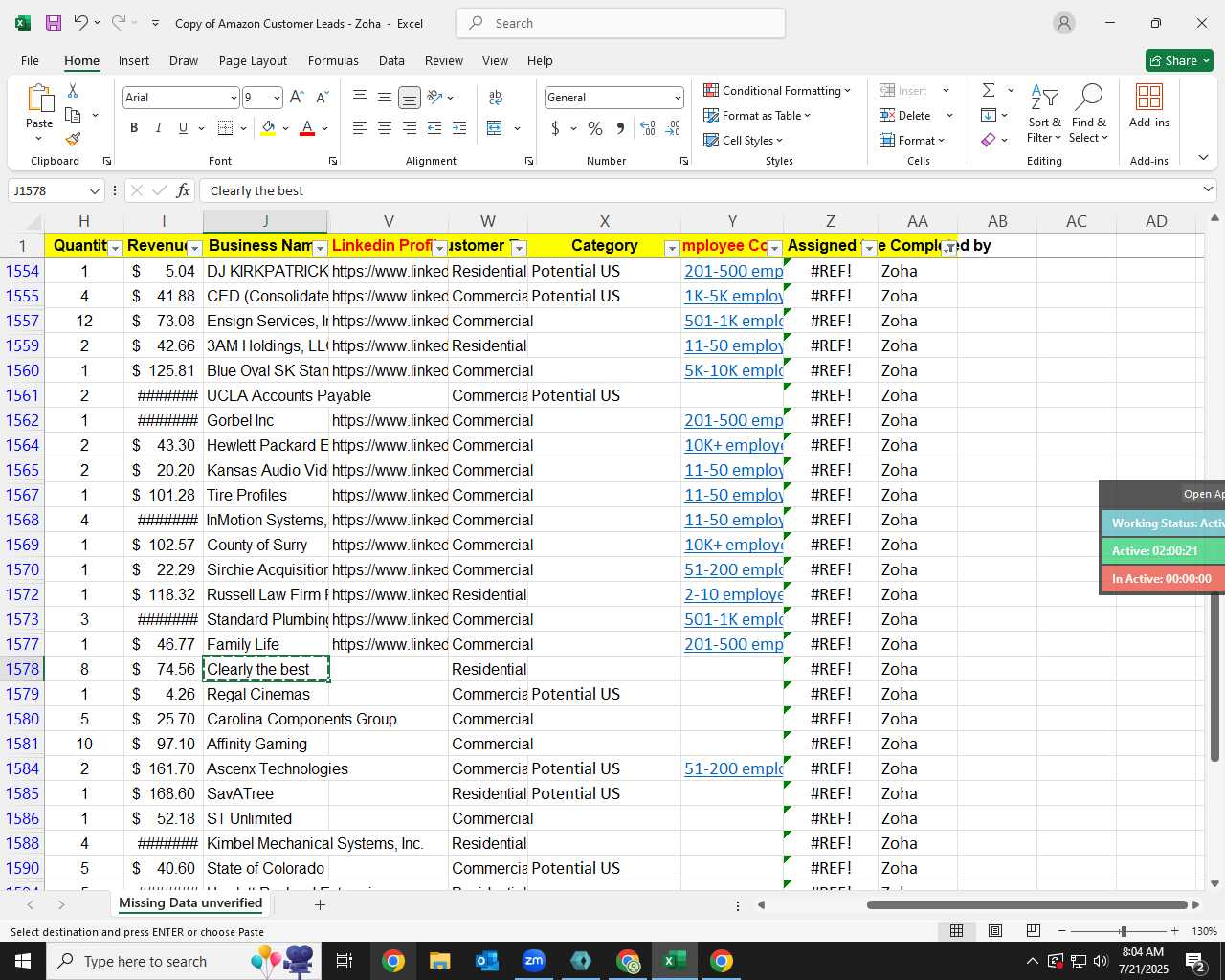1225x980 pixels.
Task: Decrease font size with the smaller A
Action: click(x=322, y=98)
